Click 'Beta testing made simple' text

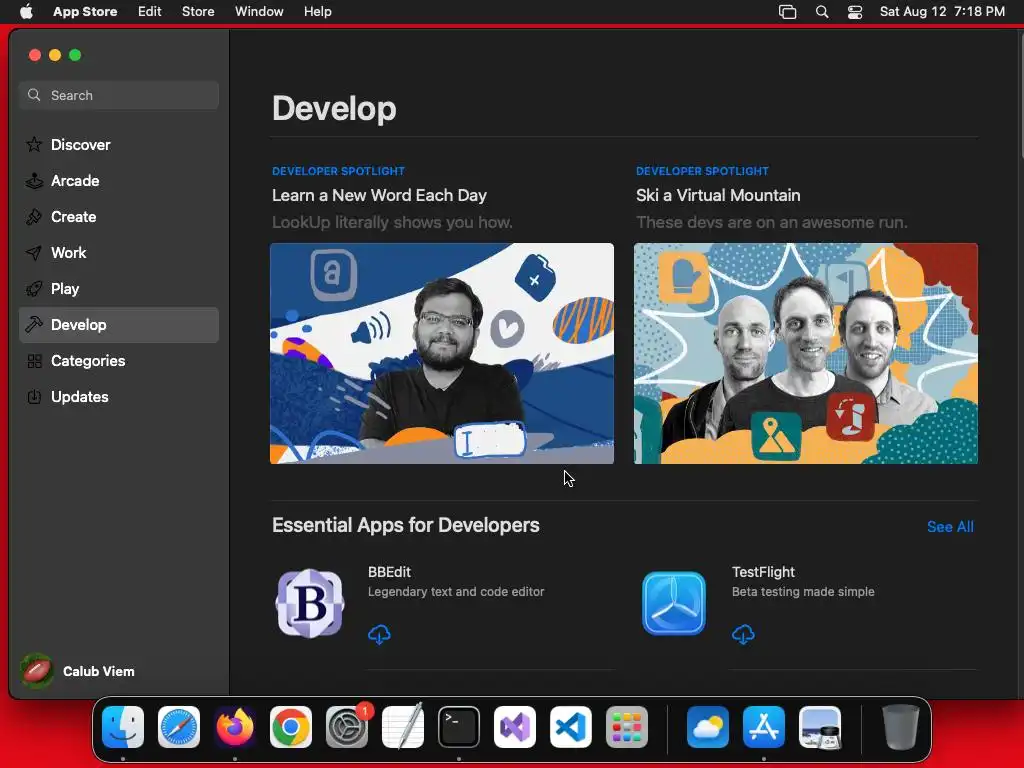803,592
